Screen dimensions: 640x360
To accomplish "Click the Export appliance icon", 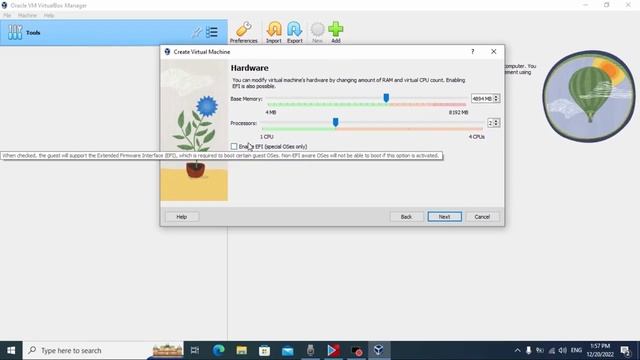I will coord(294,32).
